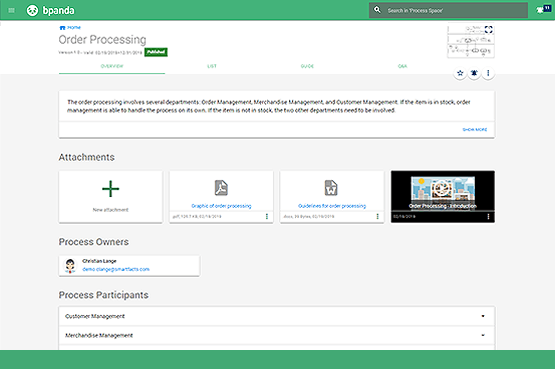This screenshot has height=369, width=555.
Task: Play Order Processing Introduction video thumbnail
Action: coord(443,197)
